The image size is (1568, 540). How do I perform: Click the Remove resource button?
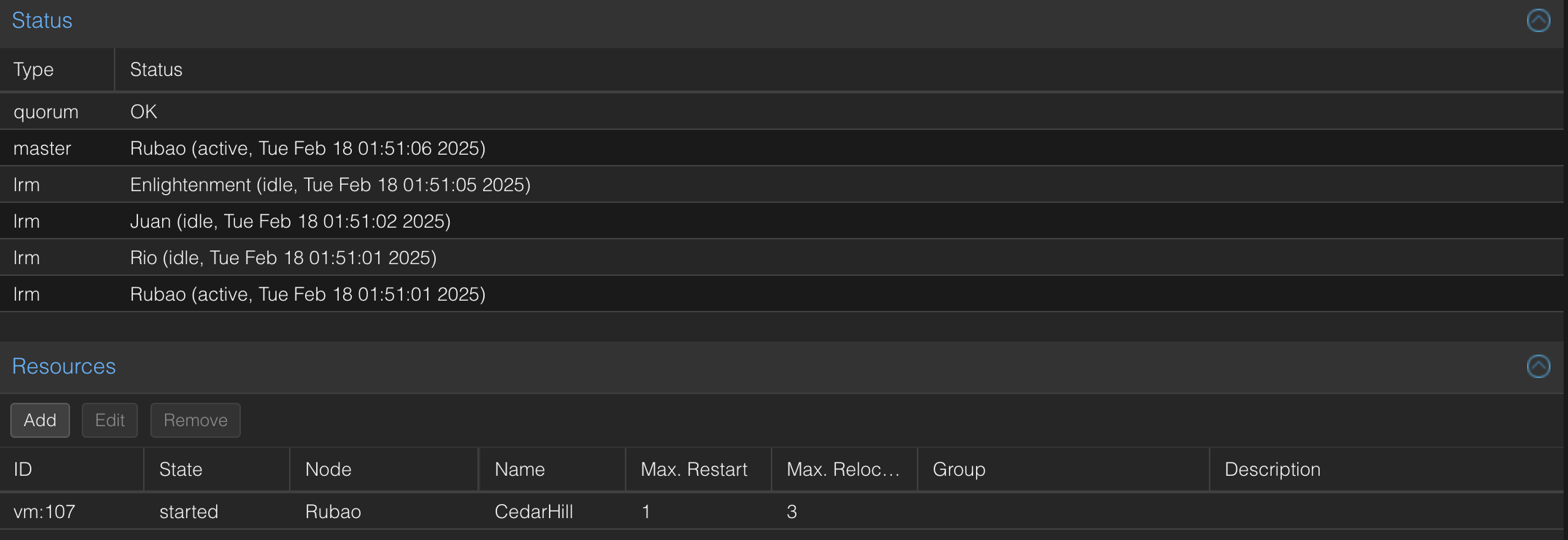[x=196, y=420]
